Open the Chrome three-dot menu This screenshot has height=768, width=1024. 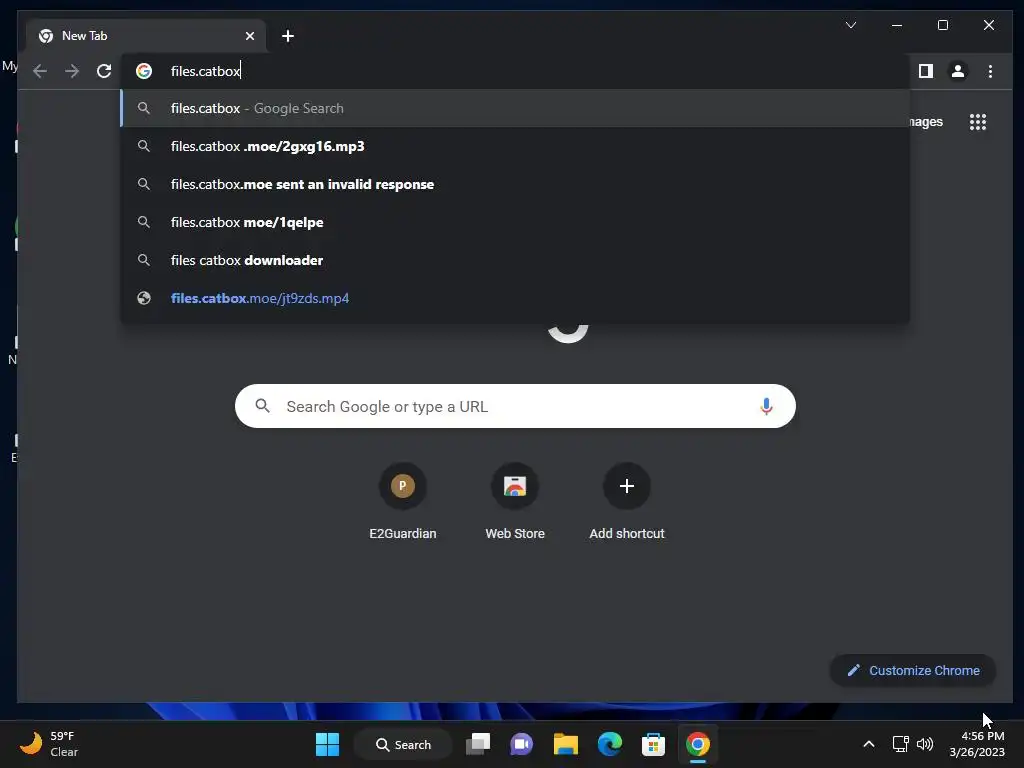[990, 71]
